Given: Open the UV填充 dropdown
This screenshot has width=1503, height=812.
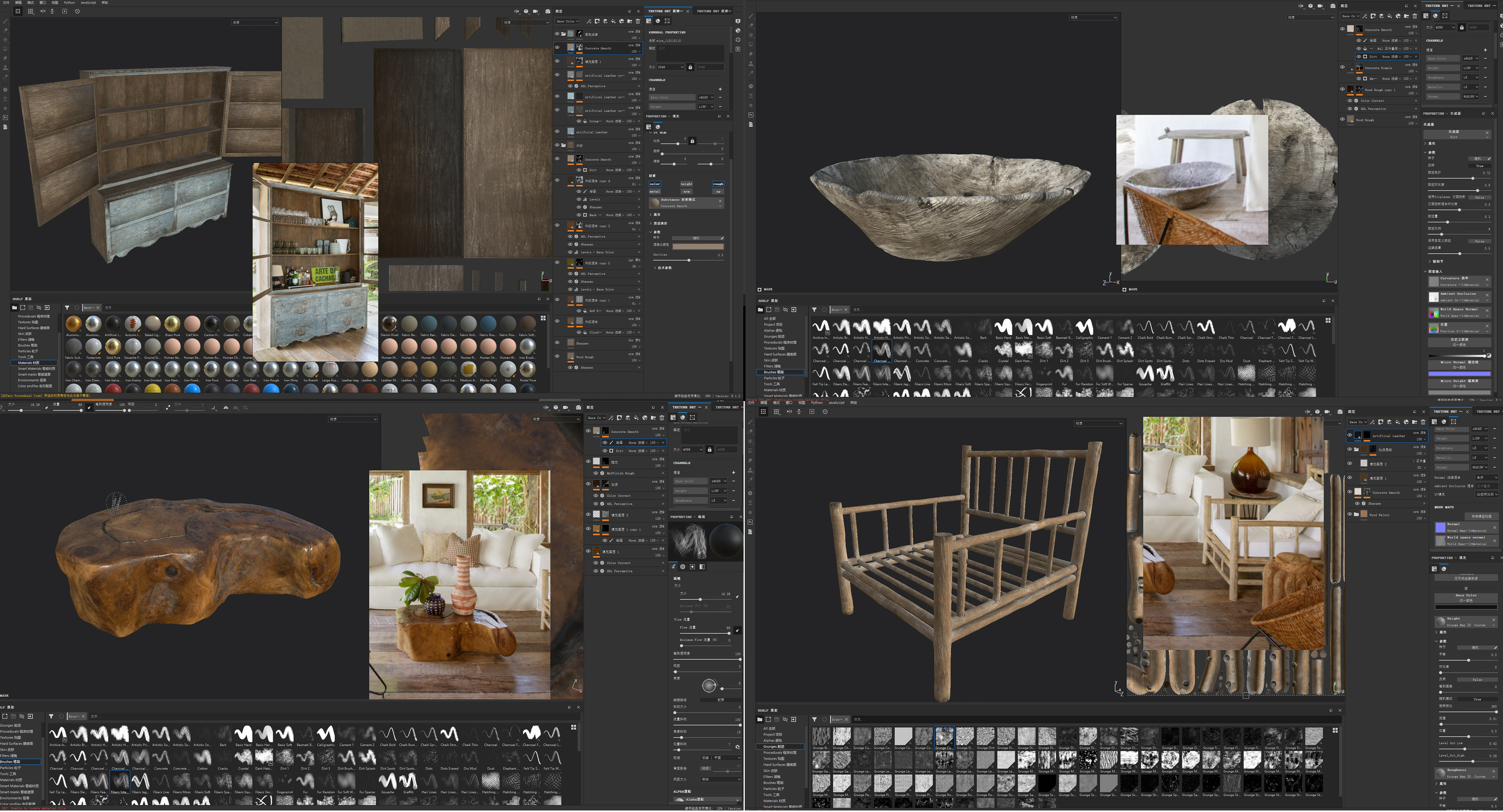Looking at the screenshot, I should click(1487, 494).
